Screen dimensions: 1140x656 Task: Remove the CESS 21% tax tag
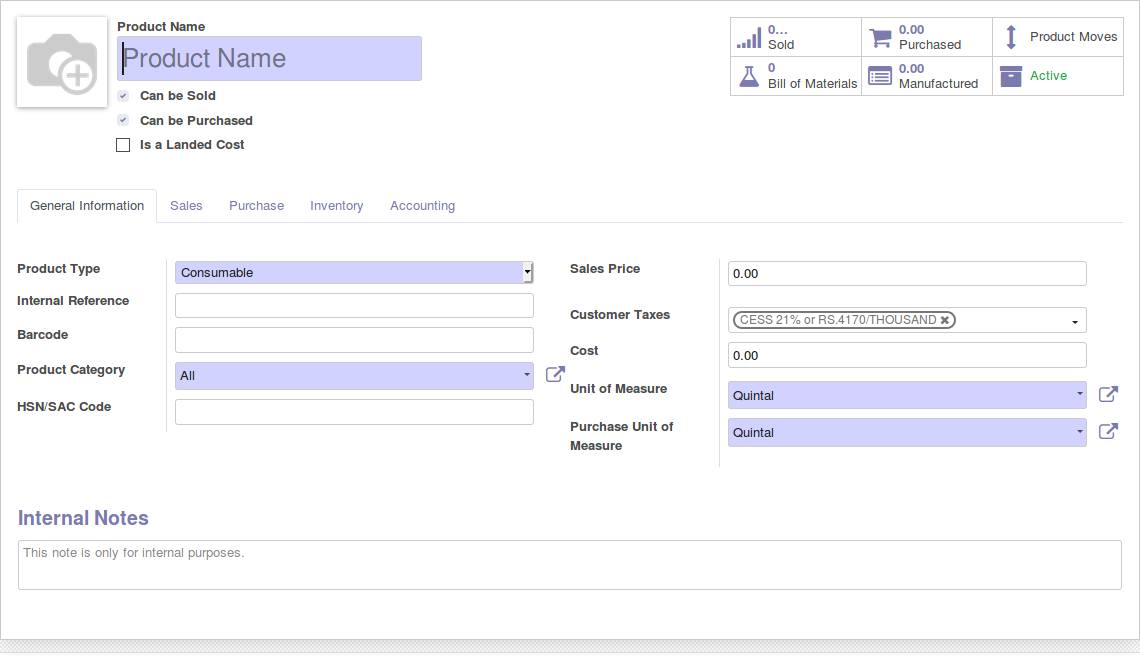point(945,320)
